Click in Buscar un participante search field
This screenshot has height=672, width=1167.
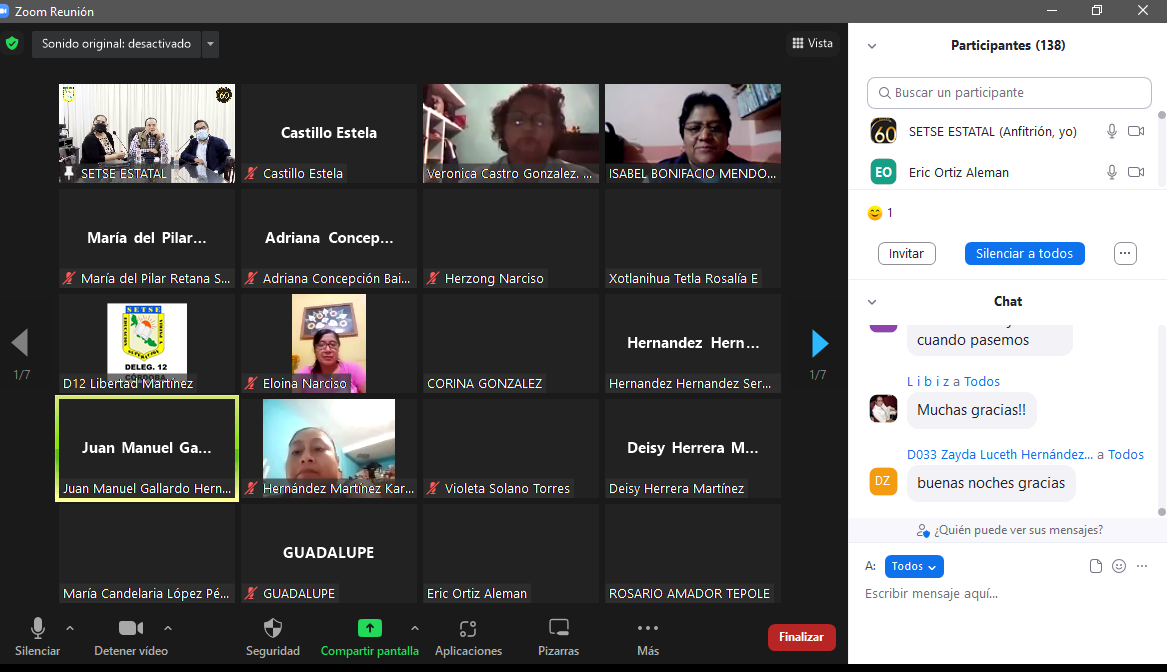pyautogui.click(x=1009, y=93)
